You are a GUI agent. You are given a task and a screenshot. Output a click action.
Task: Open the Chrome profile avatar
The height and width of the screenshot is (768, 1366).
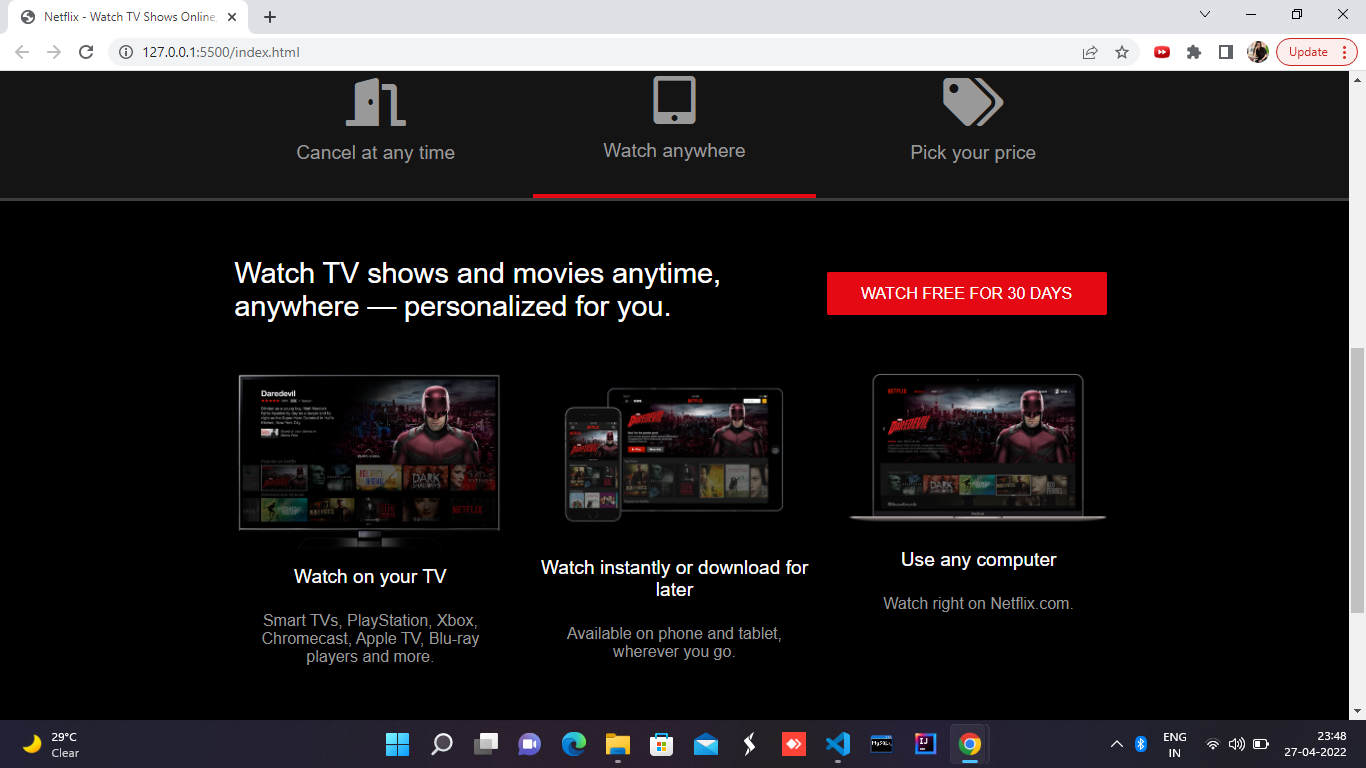[1258, 52]
